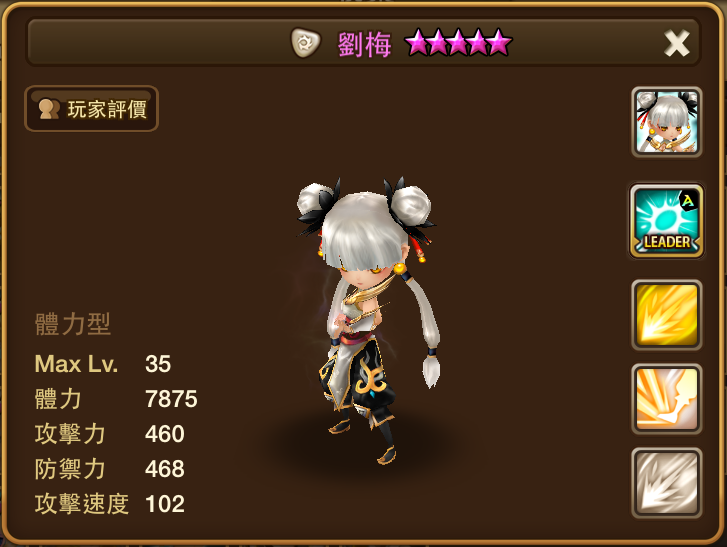Click the 體力型 type label
727x547 pixels.
73,324
